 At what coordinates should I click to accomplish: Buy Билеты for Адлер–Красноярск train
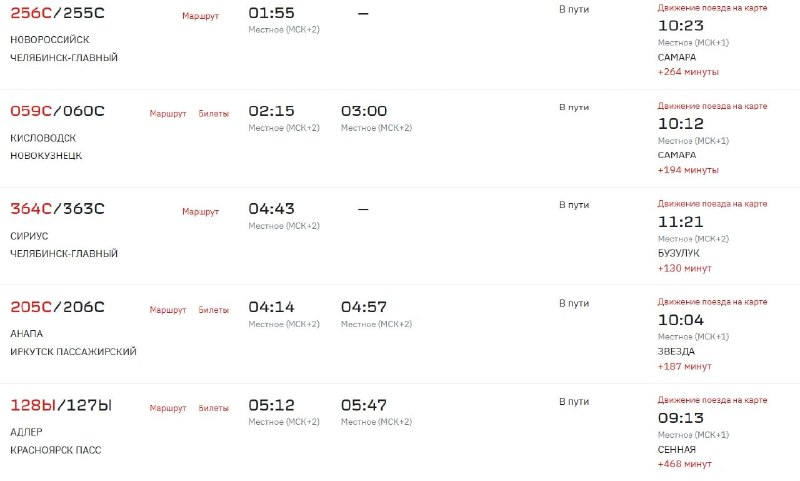click(x=213, y=408)
